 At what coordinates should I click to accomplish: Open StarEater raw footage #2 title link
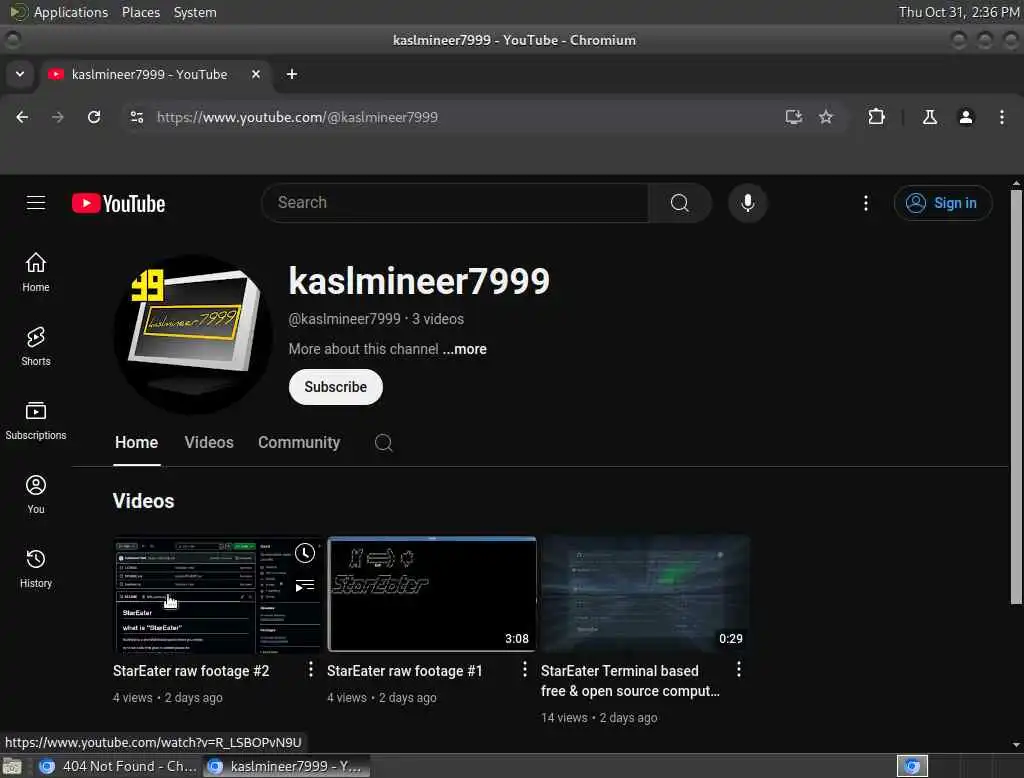[x=191, y=671]
